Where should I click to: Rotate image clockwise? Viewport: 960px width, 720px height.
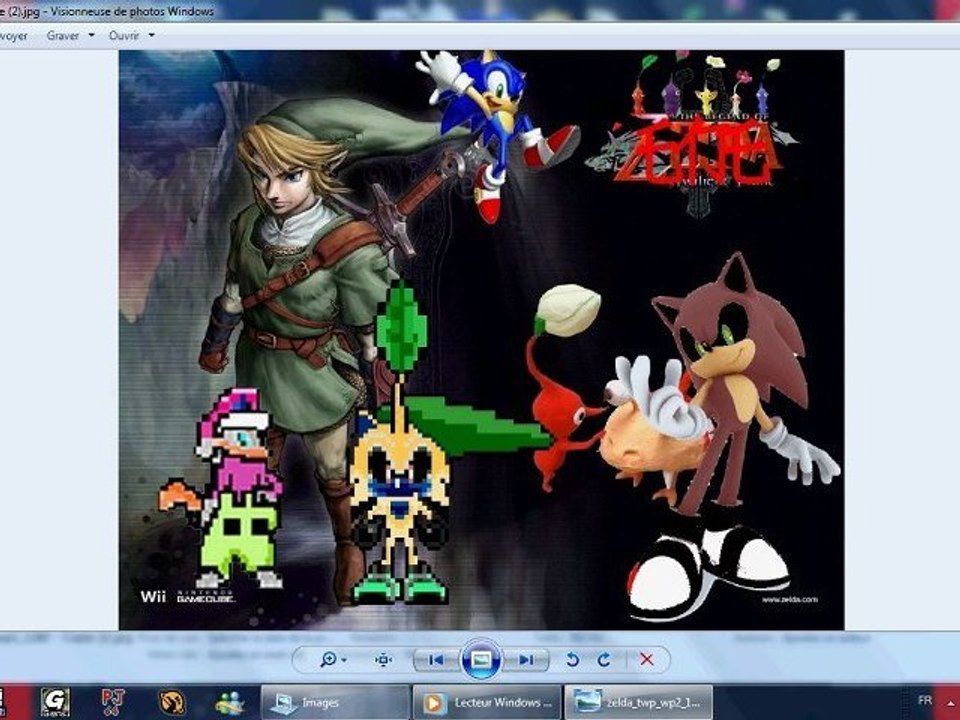604,659
